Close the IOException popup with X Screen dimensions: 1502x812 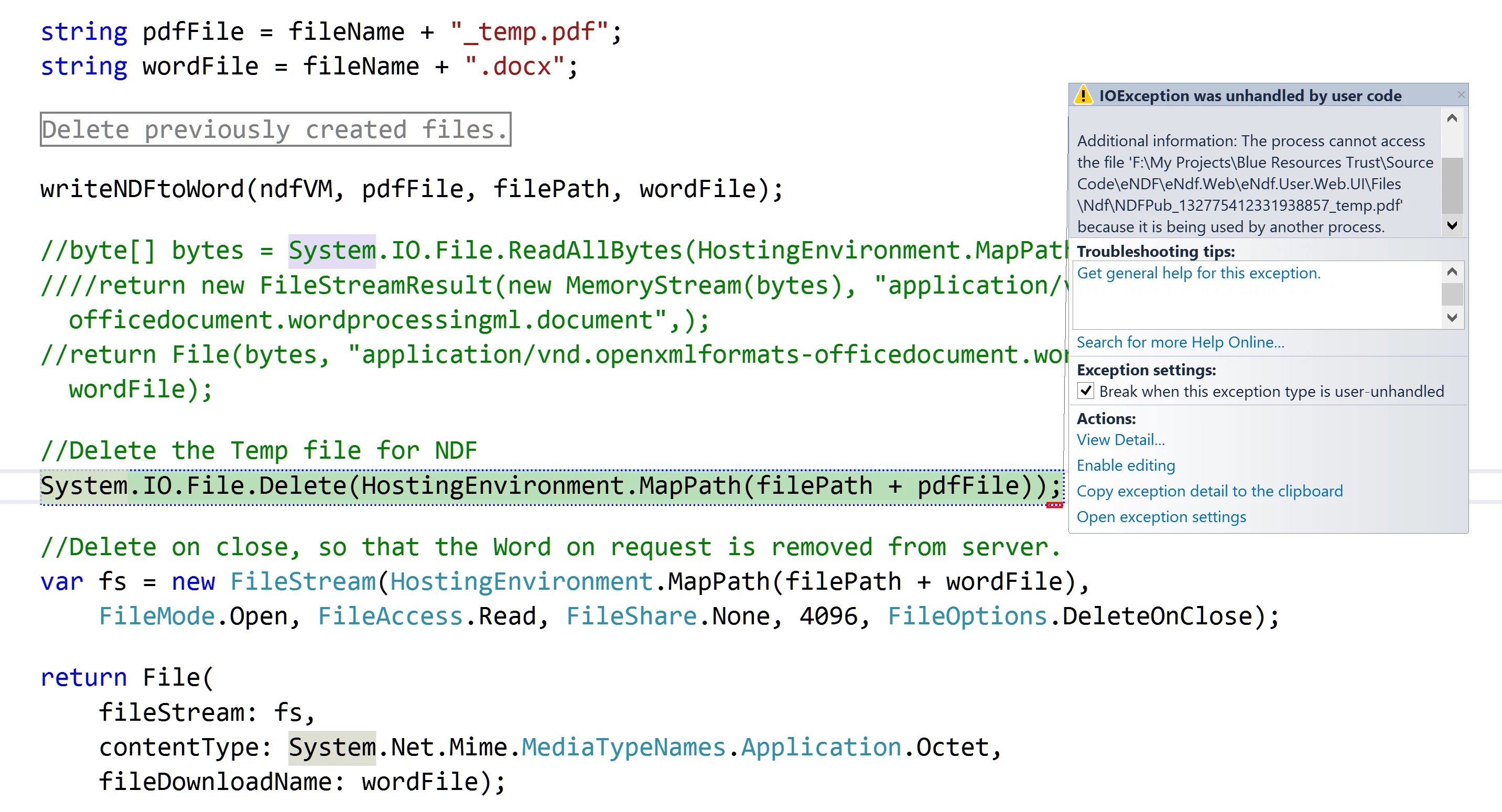click(x=1461, y=94)
